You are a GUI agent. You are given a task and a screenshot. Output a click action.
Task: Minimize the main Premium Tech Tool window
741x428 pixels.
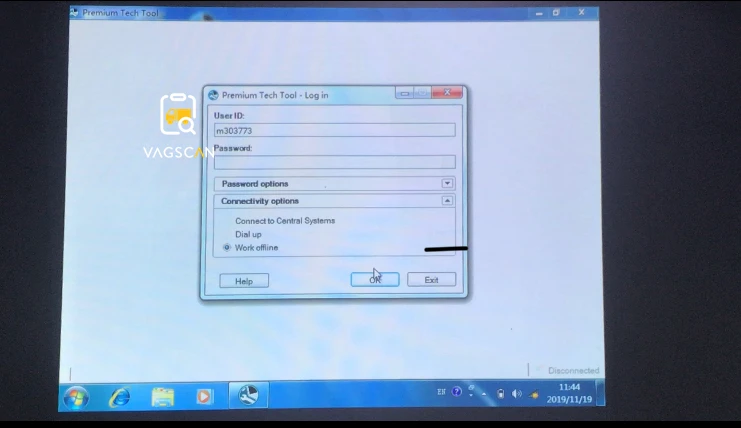(x=539, y=13)
